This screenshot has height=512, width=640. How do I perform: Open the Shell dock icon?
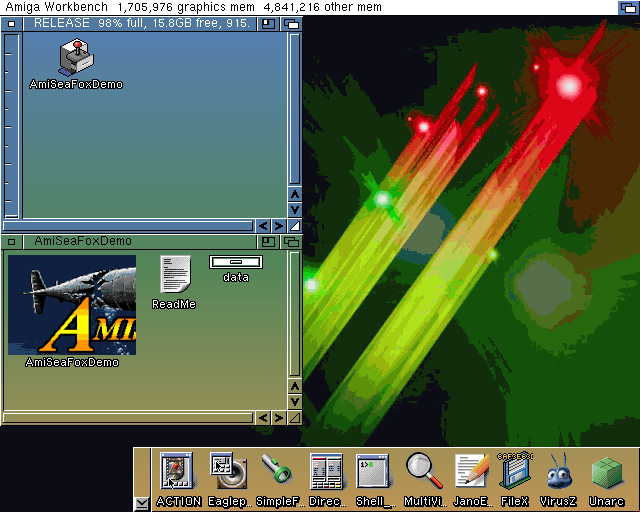pyautogui.click(x=372, y=471)
